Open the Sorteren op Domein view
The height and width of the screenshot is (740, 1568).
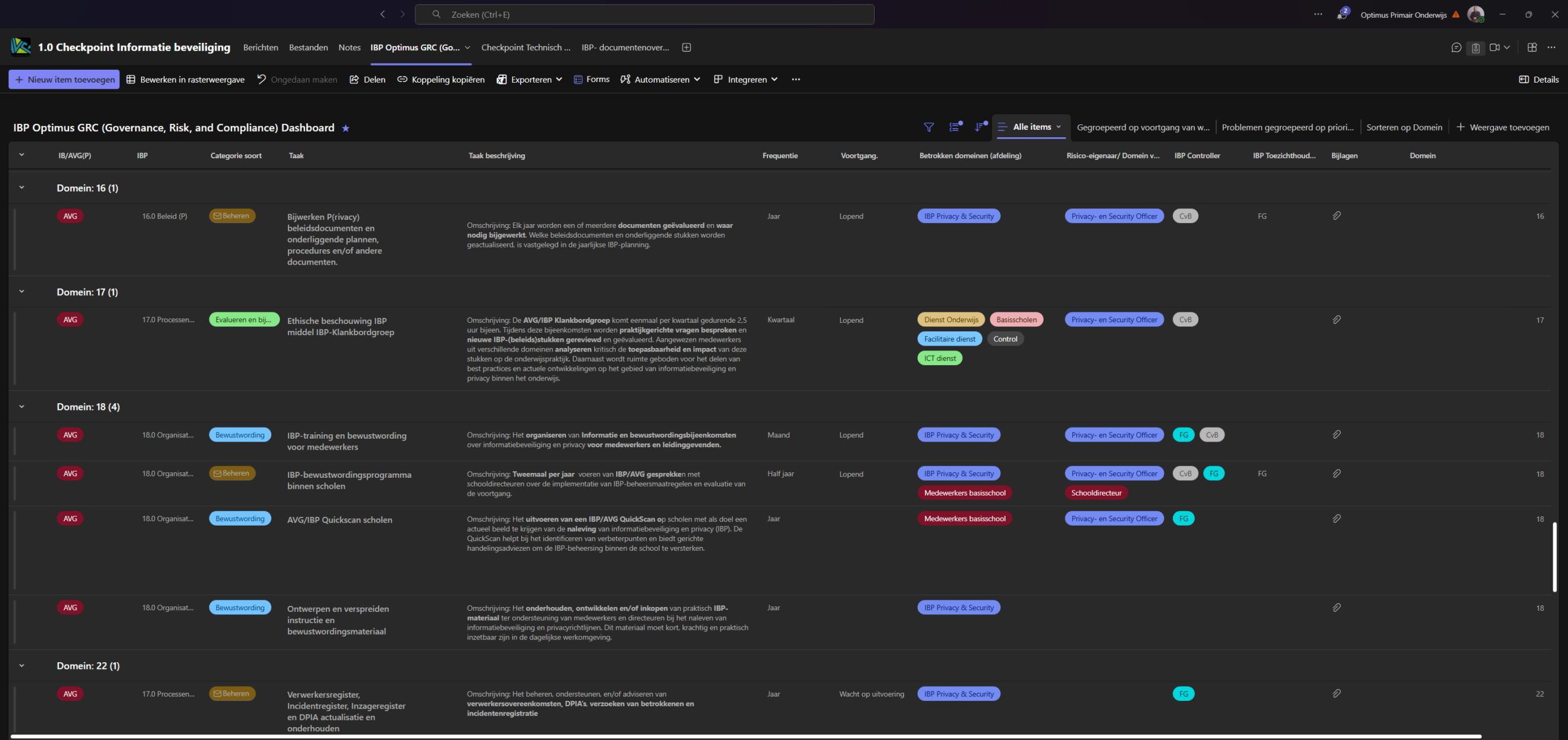[1404, 127]
